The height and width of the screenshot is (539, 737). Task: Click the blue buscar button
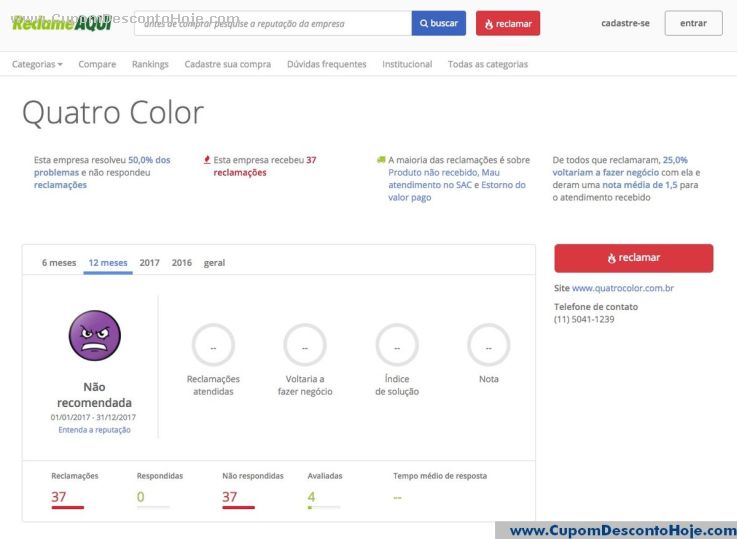439,23
